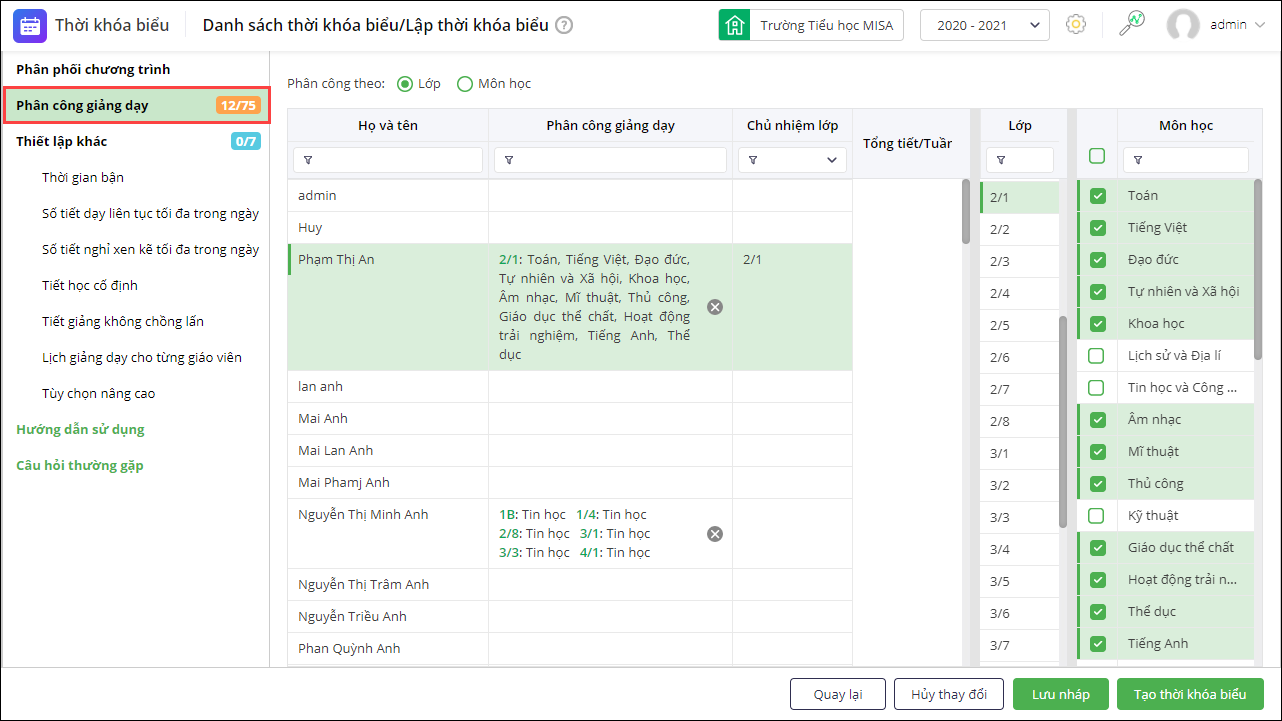Go to Thời gian bận settings item

coord(83,177)
